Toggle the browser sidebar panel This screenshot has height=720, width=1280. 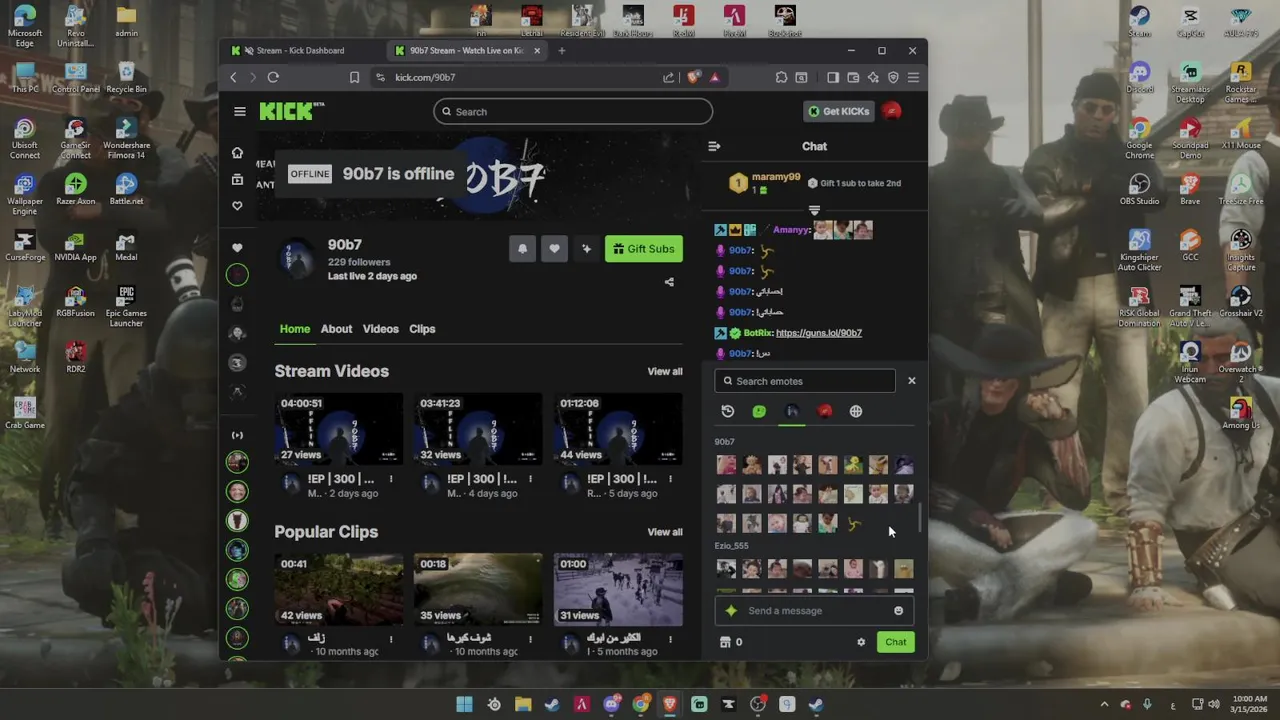point(833,77)
